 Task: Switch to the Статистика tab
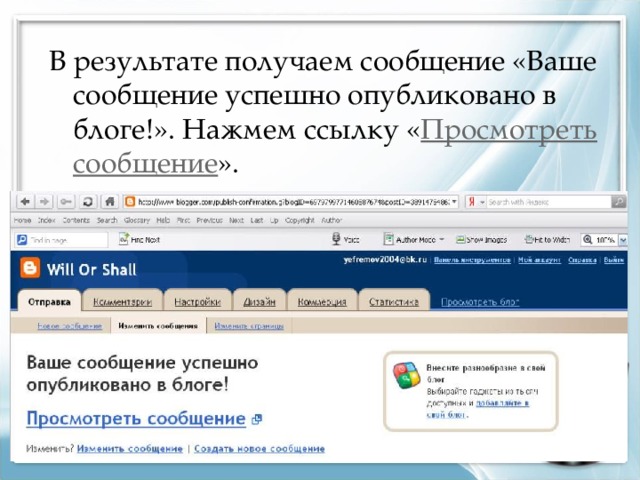point(393,302)
